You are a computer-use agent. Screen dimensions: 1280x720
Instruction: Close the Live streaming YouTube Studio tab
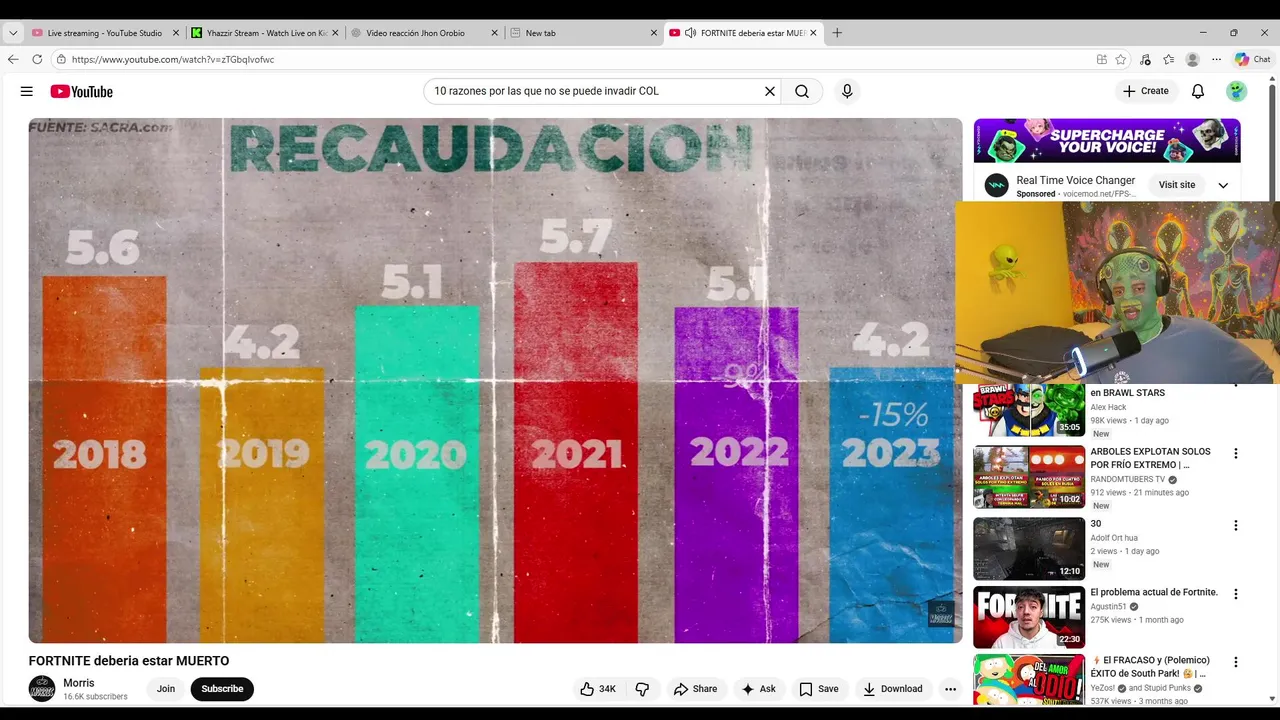pos(176,33)
